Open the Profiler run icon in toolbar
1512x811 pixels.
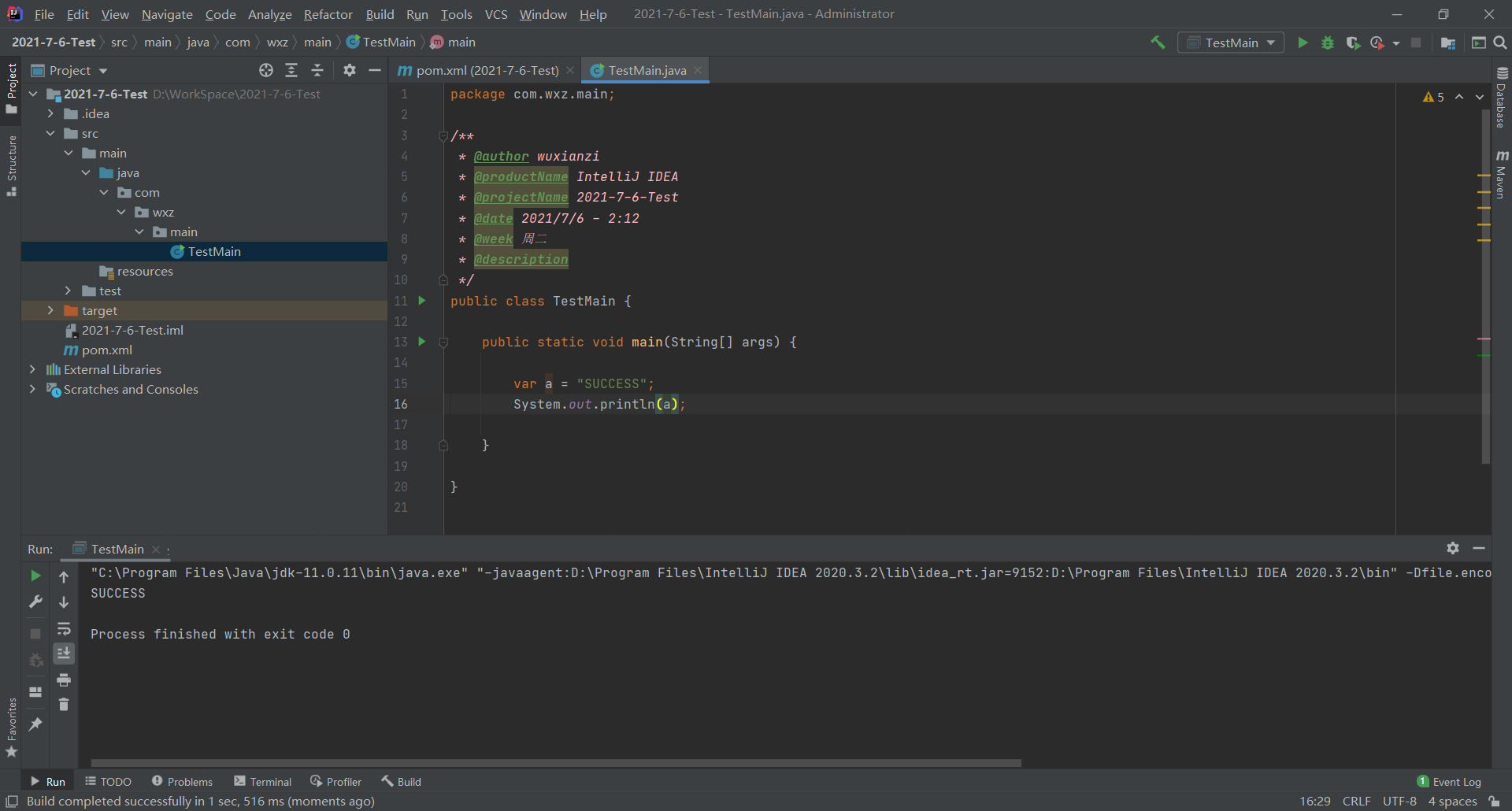[x=1377, y=43]
